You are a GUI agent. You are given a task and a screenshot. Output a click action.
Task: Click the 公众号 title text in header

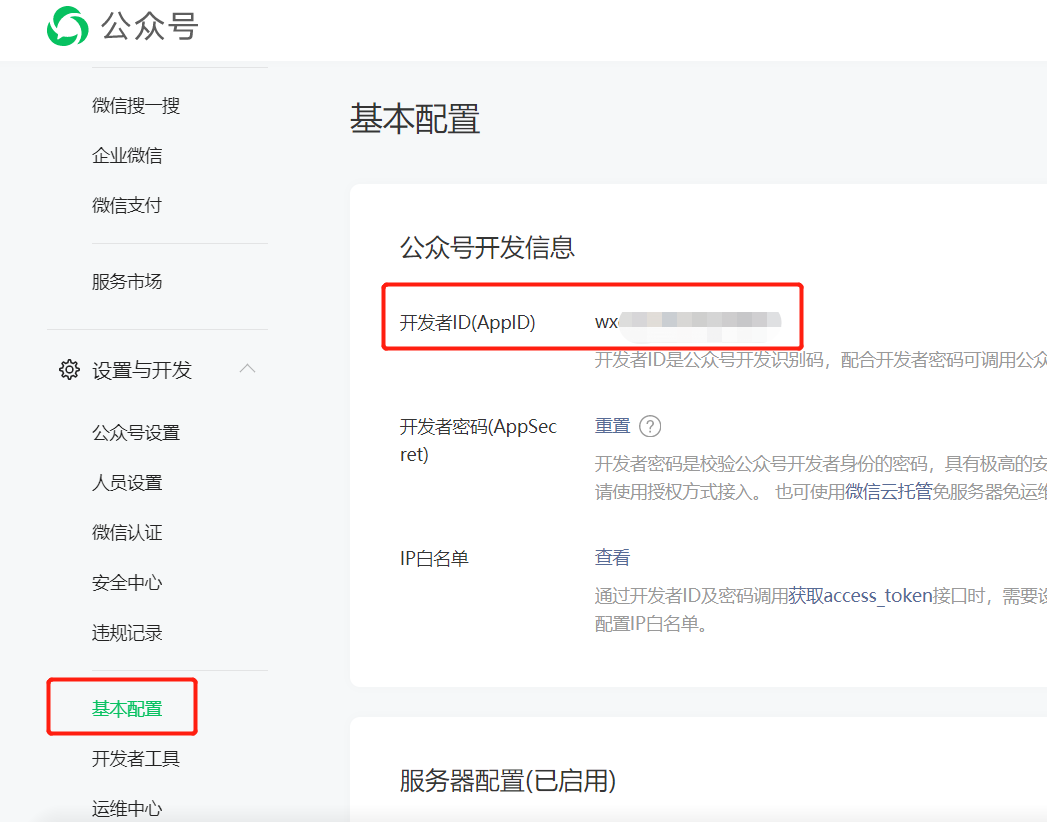pos(150,27)
